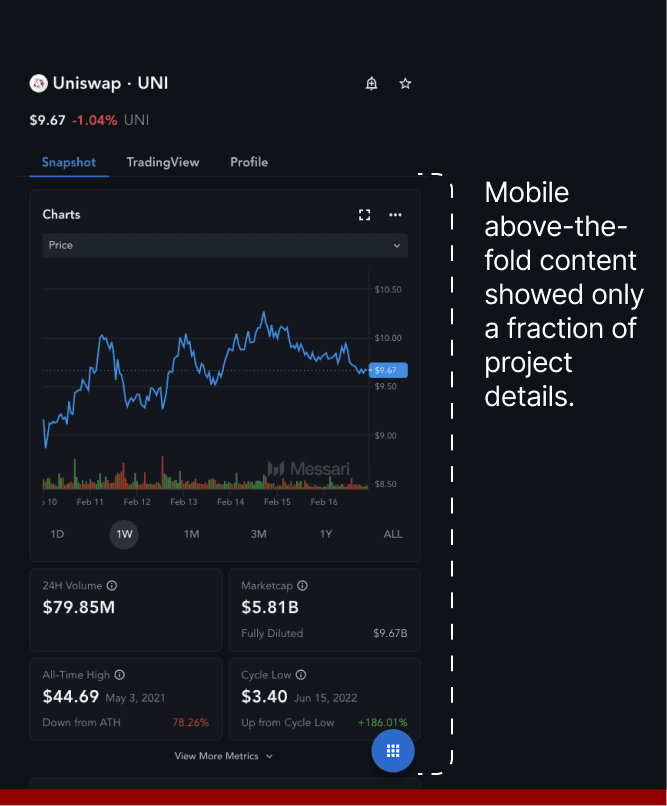This screenshot has height=806, width=667.
Task: Expand the chart to fullscreen
Action: tap(364, 215)
